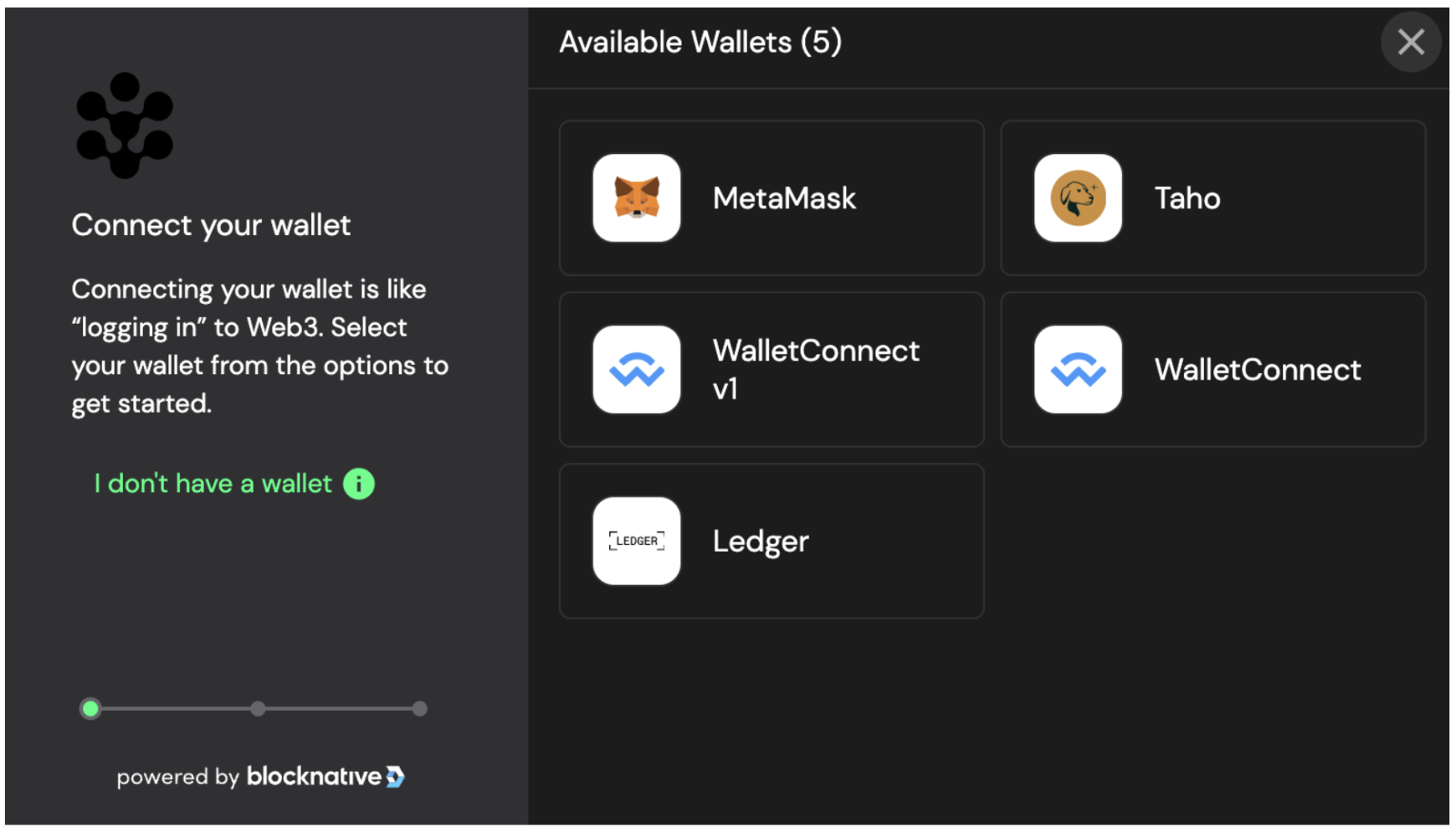Image resolution: width=1456 pixels, height=832 pixels.
Task: Choose the WalletConnect wallet name text
Action: (x=1258, y=370)
